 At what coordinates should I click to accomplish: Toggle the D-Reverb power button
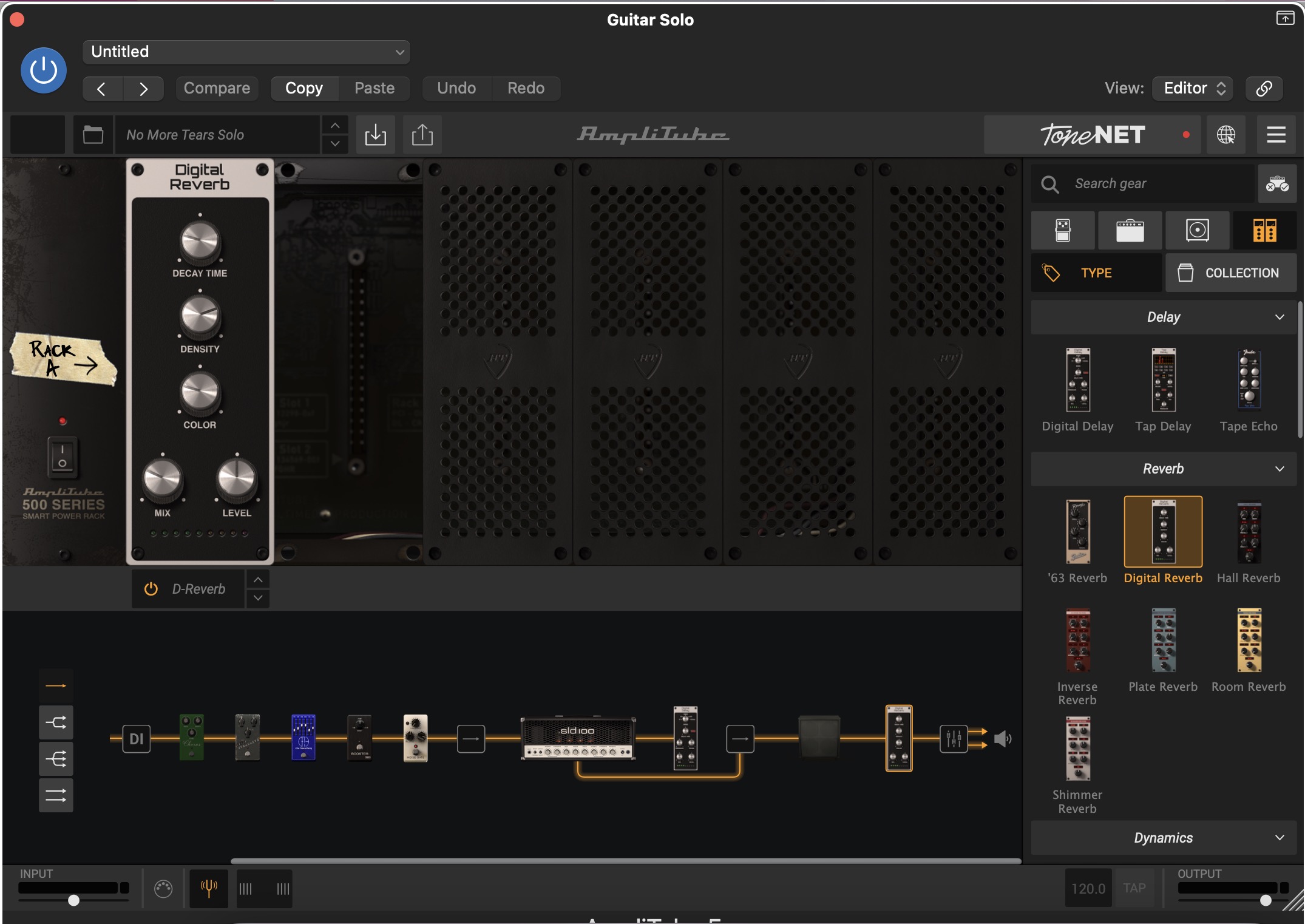pyautogui.click(x=151, y=589)
